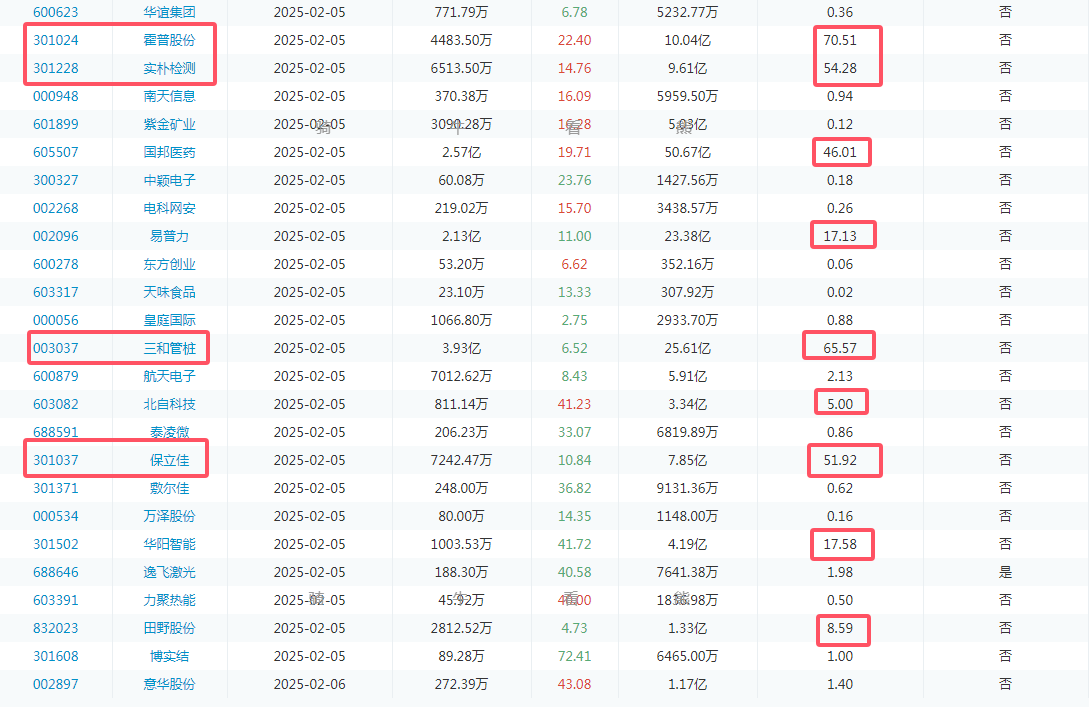1089x707 pixels.
Task: Open stock code 688646 link
Action: pyautogui.click(x=56, y=572)
